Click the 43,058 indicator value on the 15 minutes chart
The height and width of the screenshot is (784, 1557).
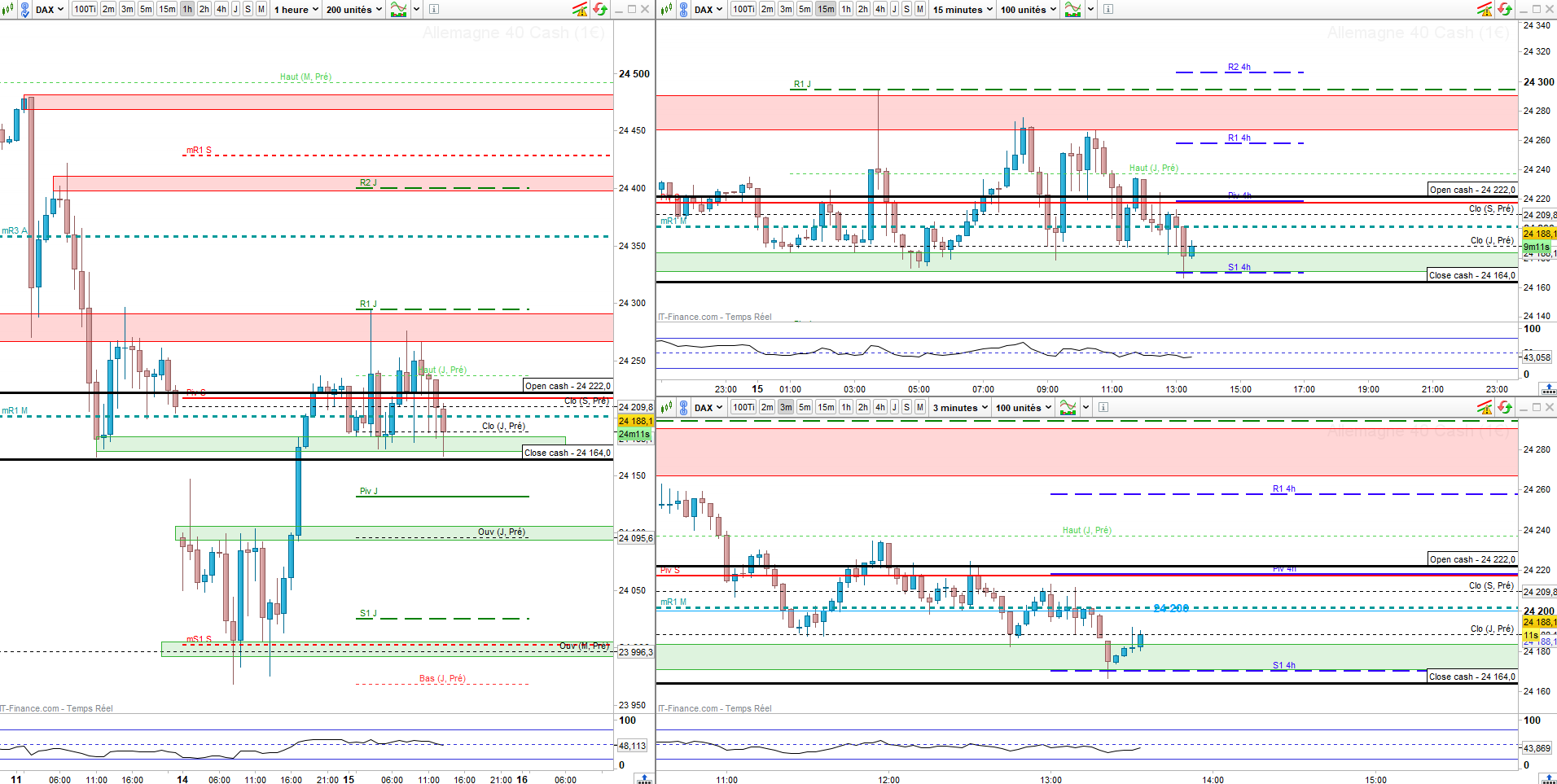click(x=1537, y=357)
